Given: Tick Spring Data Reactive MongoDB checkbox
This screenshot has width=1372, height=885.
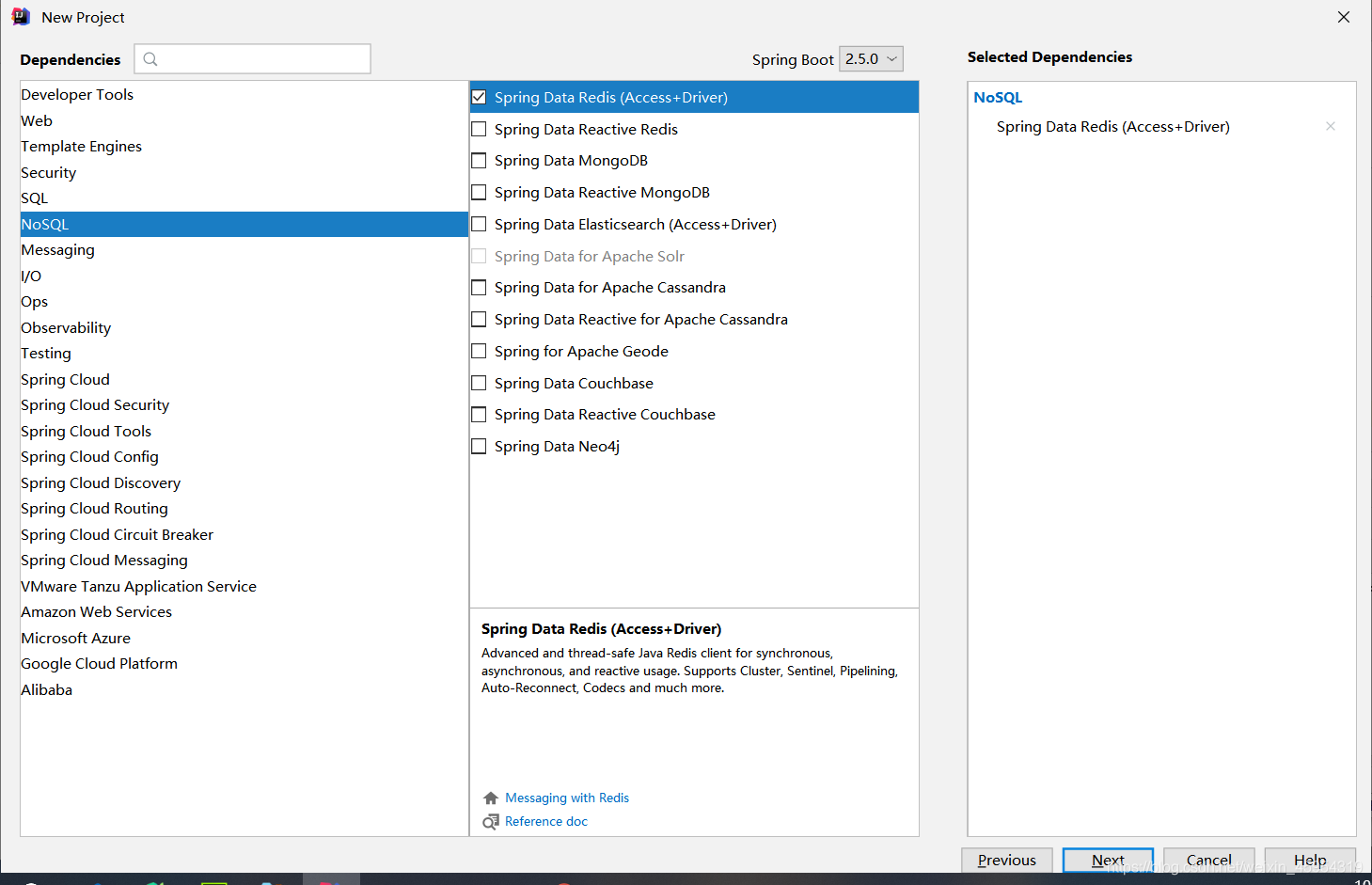Looking at the screenshot, I should pyautogui.click(x=479, y=192).
